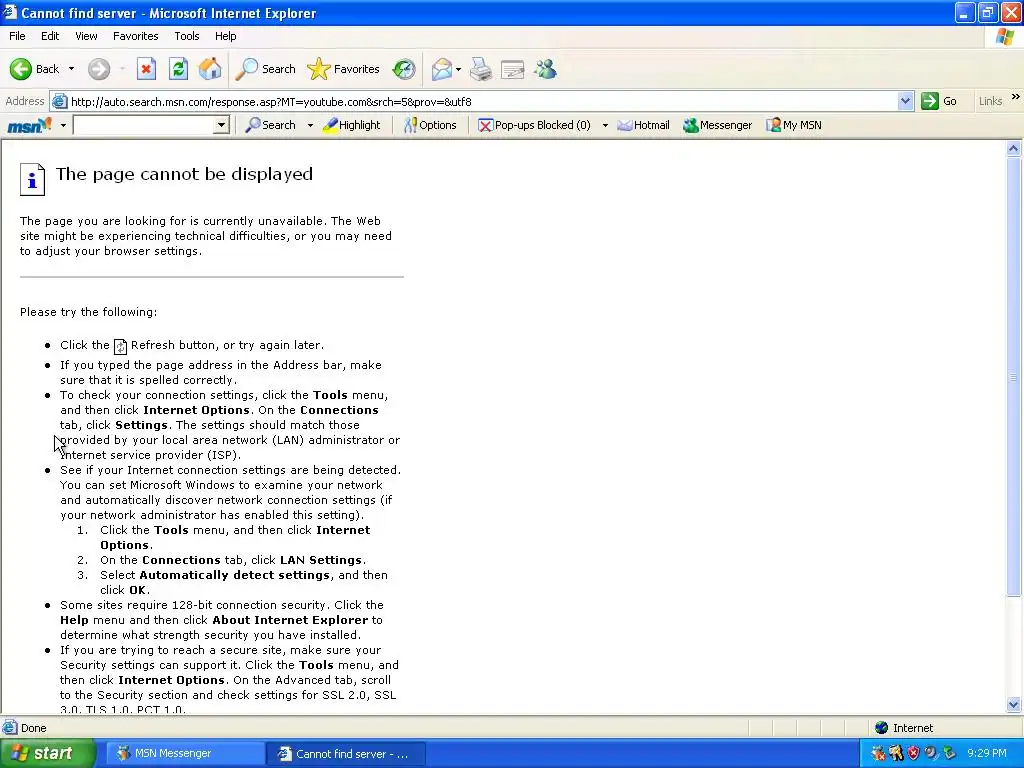The height and width of the screenshot is (768, 1024).
Task: Open the Help menu
Action: click(225, 36)
